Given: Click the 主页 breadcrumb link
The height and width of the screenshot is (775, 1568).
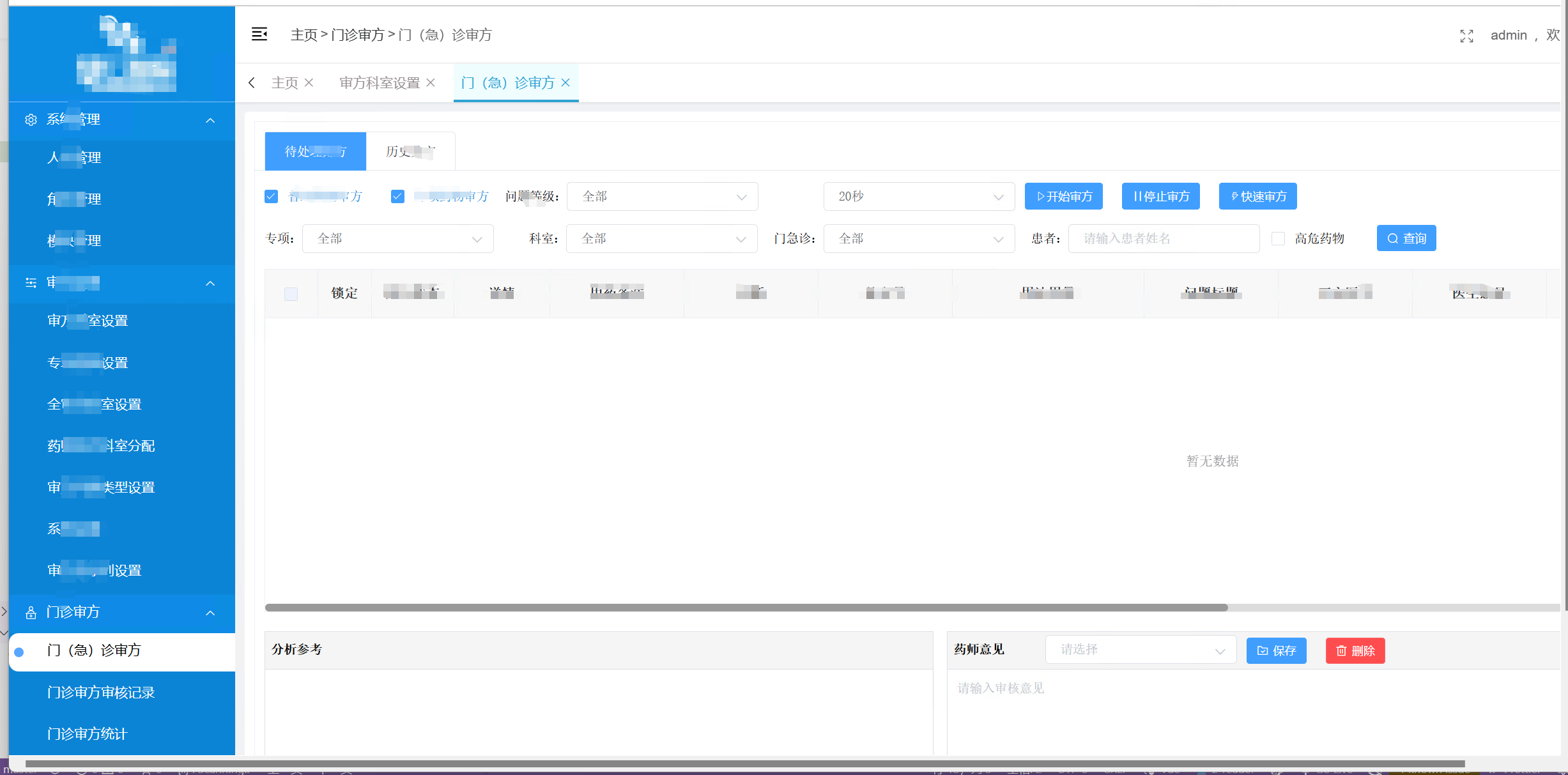Looking at the screenshot, I should (304, 35).
